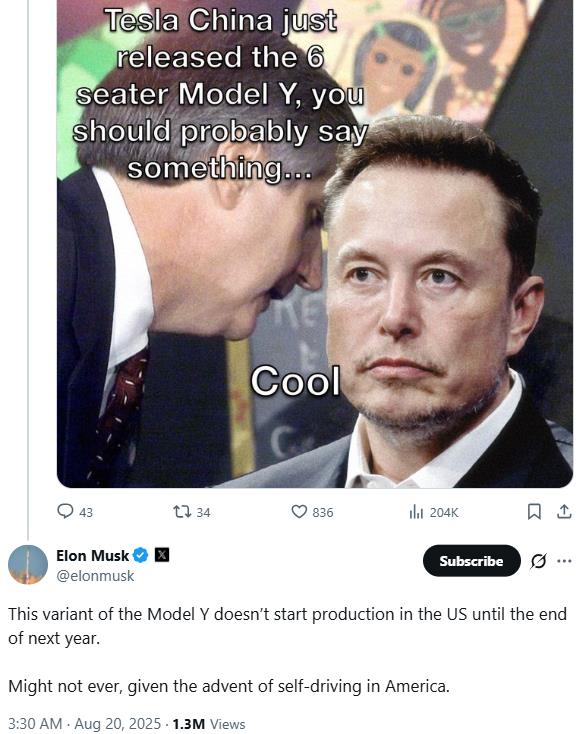The height and width of the screenshot is (734, 579).
Task: Click the share upload icon
Action: tap(564, 512)
